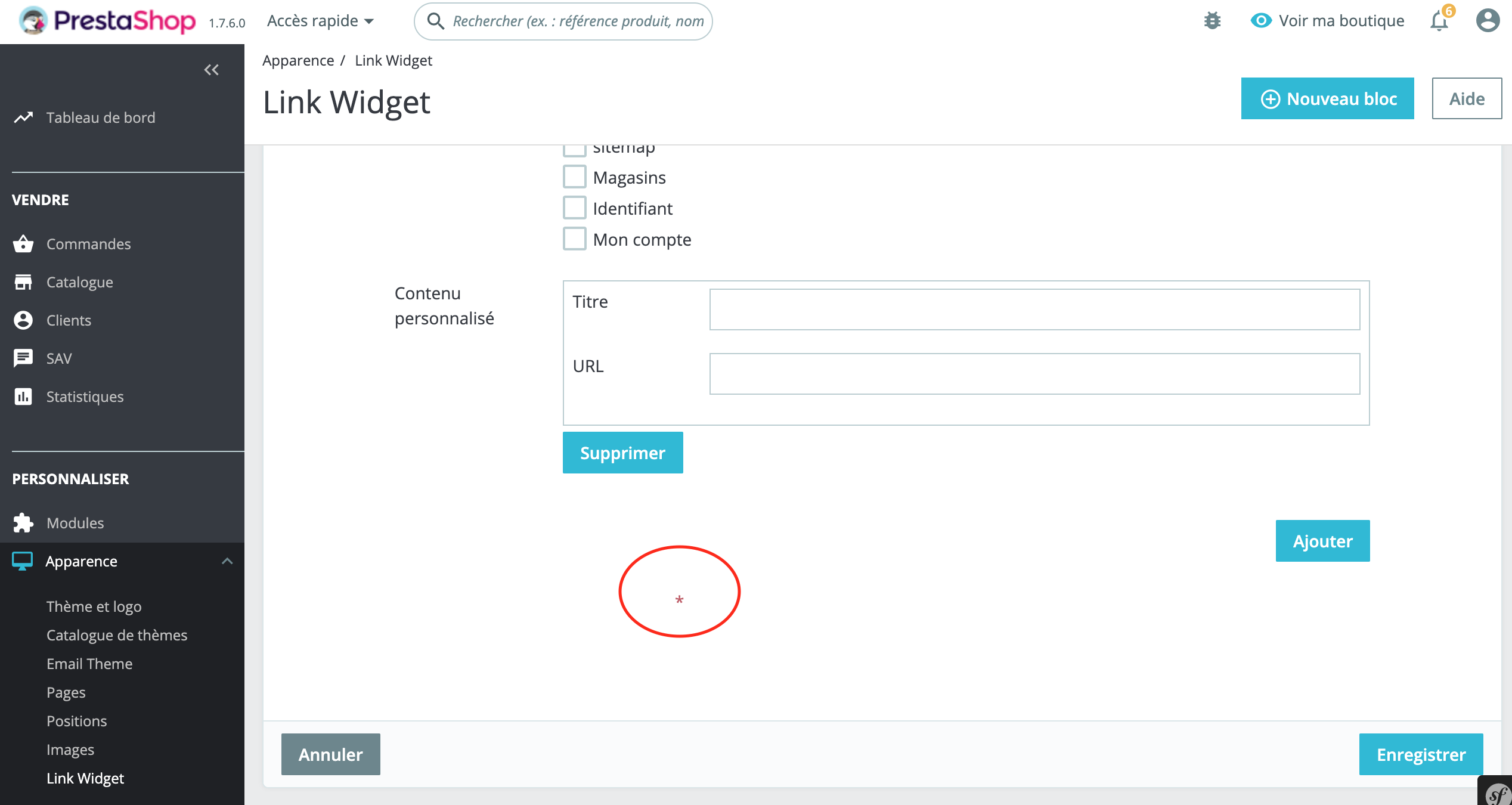Screen dimensions: 1512x805
Task: Open notifications via the bell icon
Action: coord(1439,20)
